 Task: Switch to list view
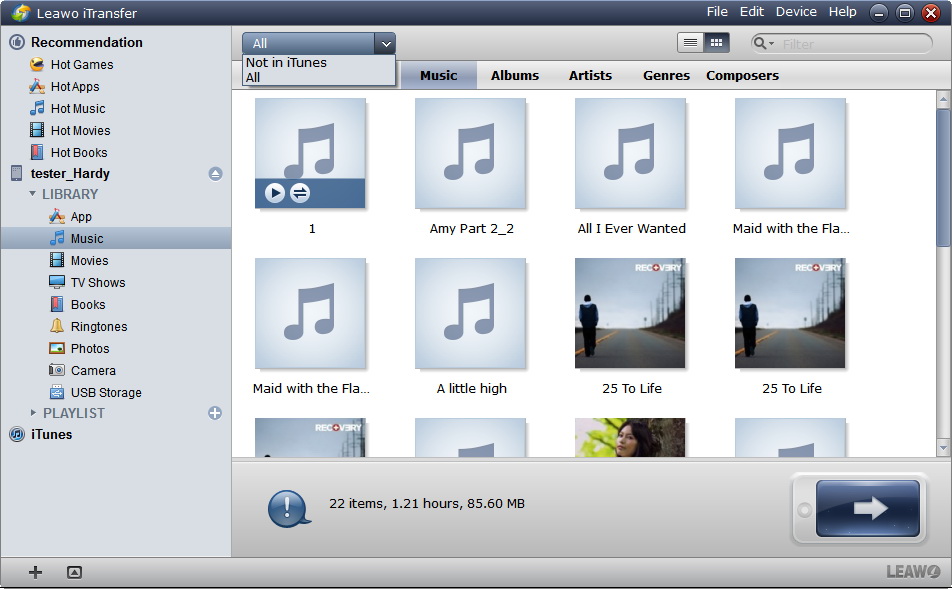click(x=690, y=43)
